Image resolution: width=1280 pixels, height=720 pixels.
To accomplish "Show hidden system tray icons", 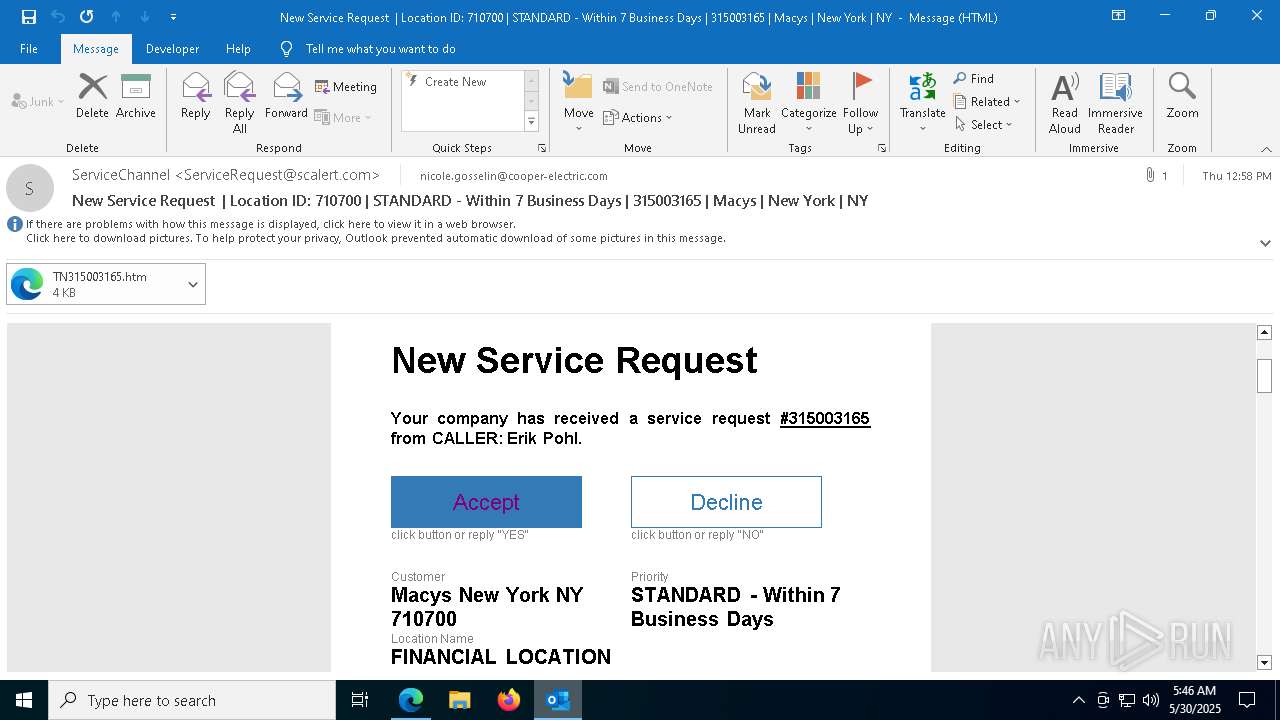I will coord(1078,700).
